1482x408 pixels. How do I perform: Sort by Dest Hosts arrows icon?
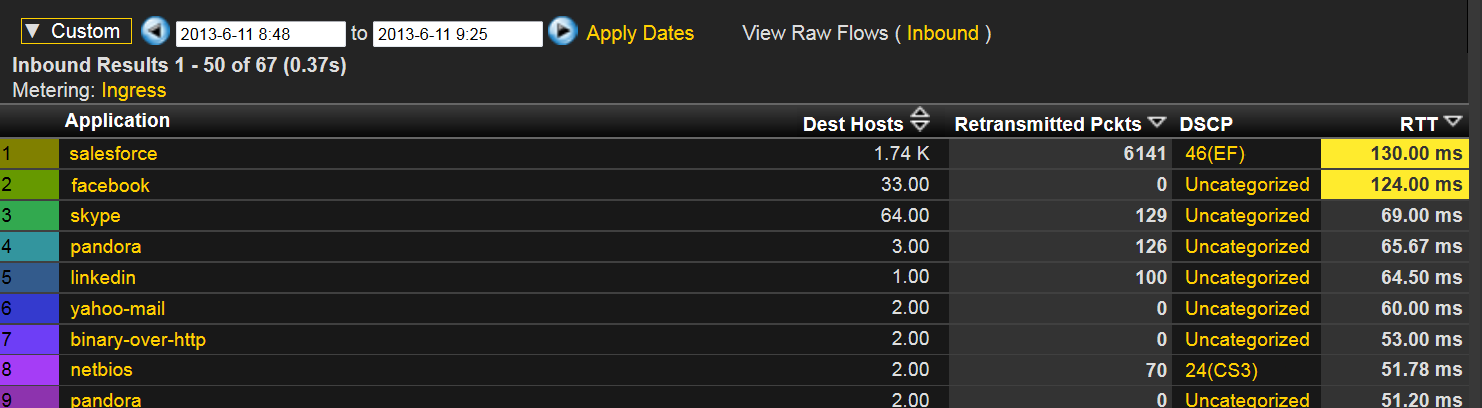tap(921, 121)
